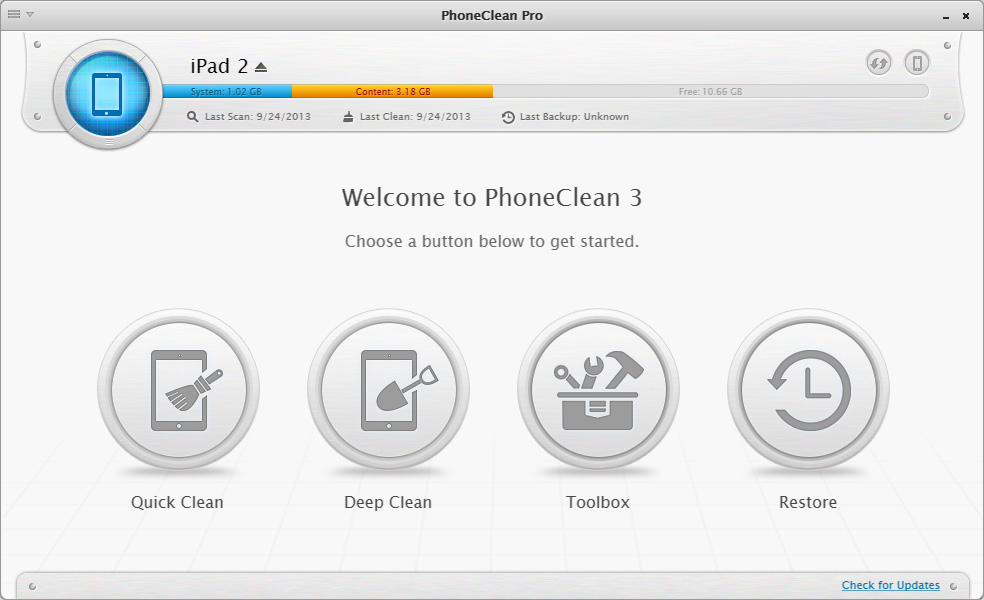Click Last Backup: Unknown text
Image resolution: width=984 pixels, height=600 pixels.
[x=574, y=117]
